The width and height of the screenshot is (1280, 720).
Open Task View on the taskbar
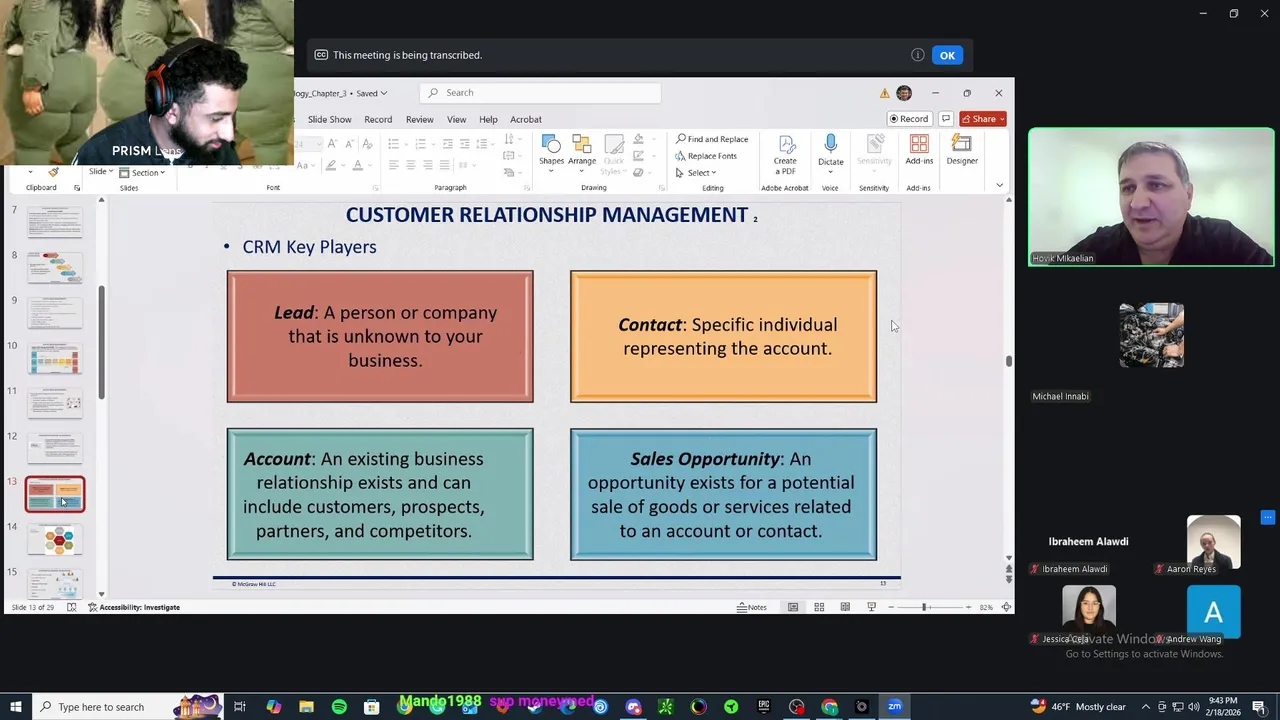pos(240,707)
